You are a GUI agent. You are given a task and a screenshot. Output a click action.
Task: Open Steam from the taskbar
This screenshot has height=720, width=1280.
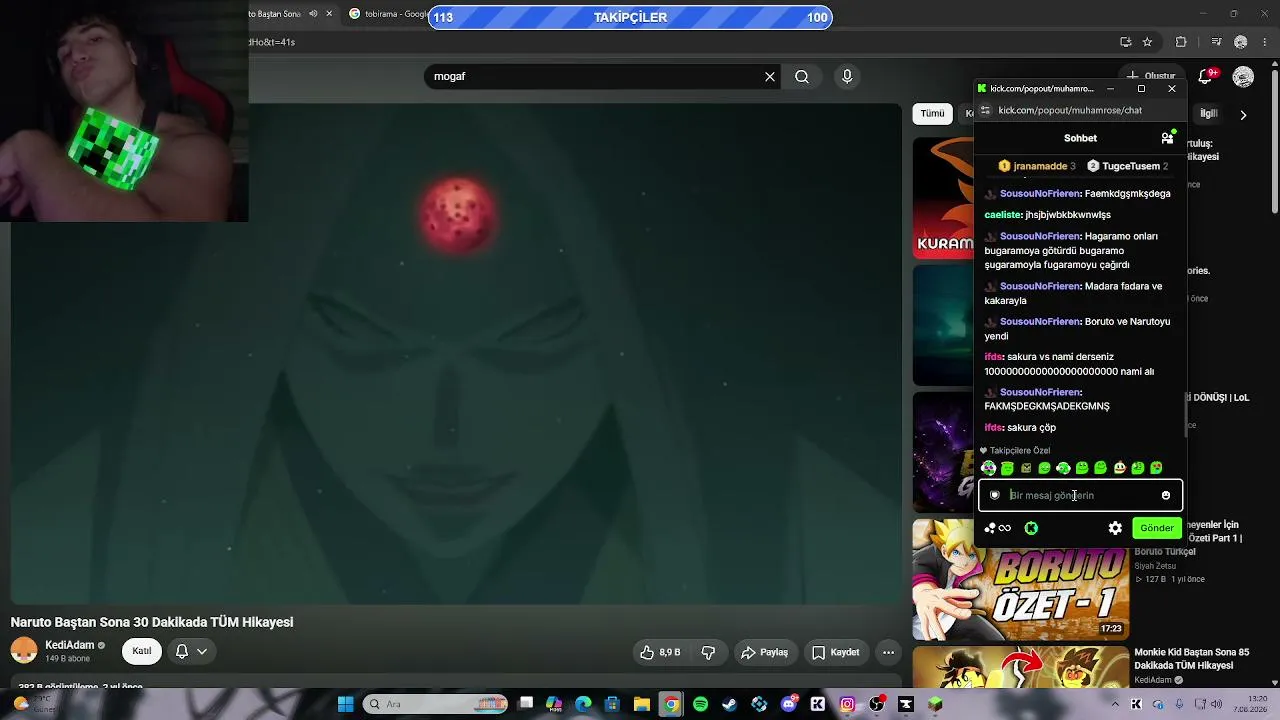coord(730,704)
